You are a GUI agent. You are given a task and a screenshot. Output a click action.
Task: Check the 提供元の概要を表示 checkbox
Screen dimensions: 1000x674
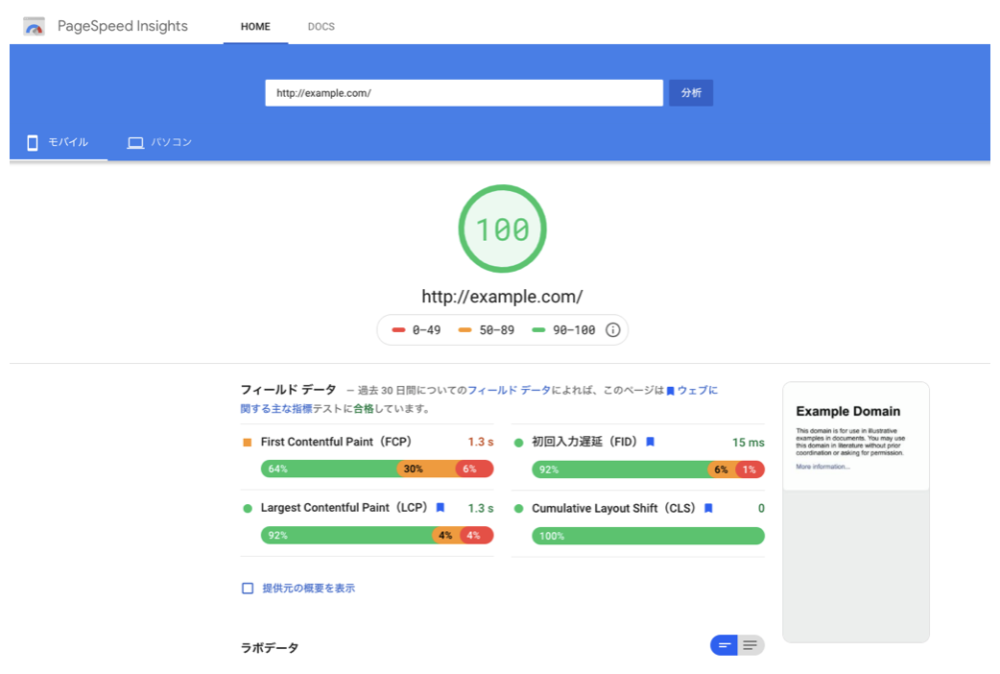(247, 588)
